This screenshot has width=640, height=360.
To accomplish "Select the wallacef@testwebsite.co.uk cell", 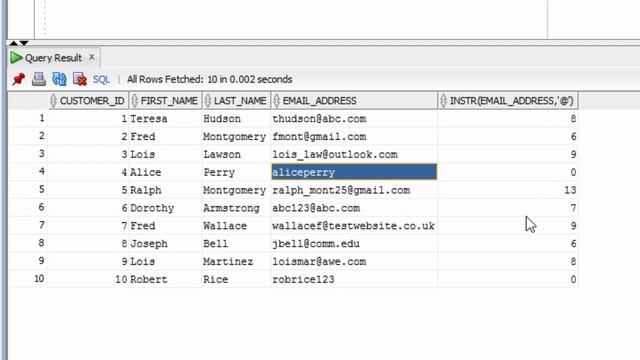I will 354,226.
